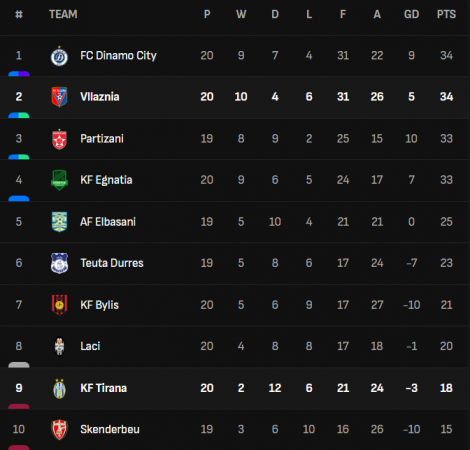
Task: Click the Vllaznia club crest
Action: click(x=59, y=97)
